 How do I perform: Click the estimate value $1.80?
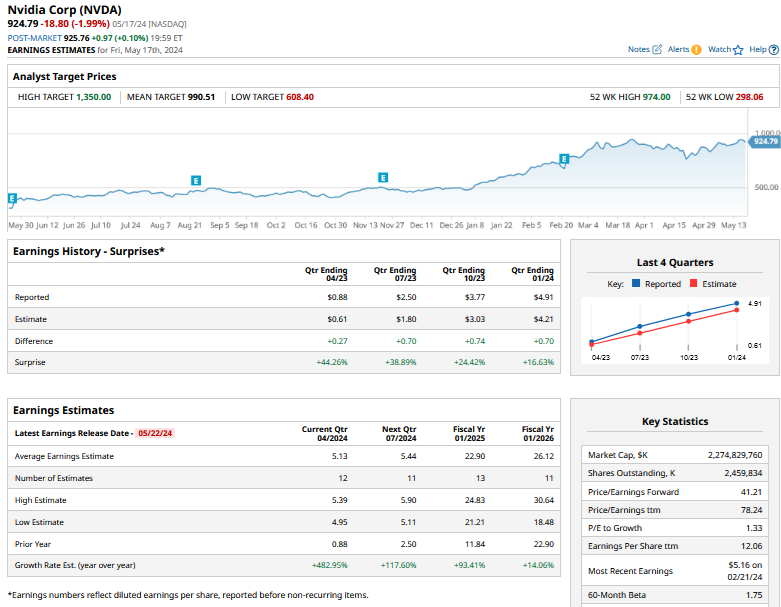(x=406, y=319)
